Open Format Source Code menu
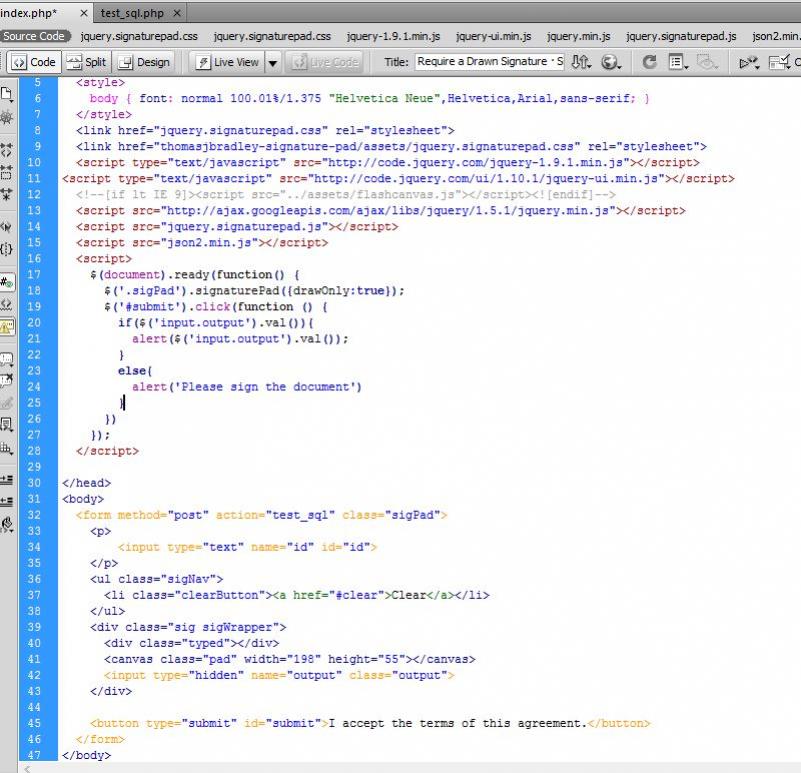 (7, 524)
